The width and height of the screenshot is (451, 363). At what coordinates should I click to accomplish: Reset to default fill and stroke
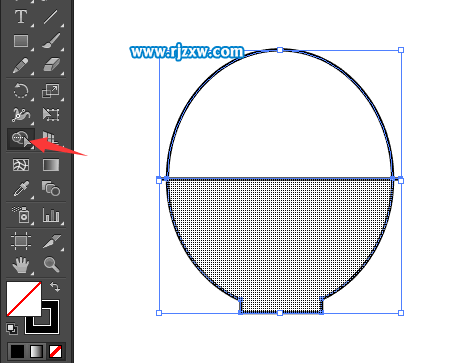12,329
